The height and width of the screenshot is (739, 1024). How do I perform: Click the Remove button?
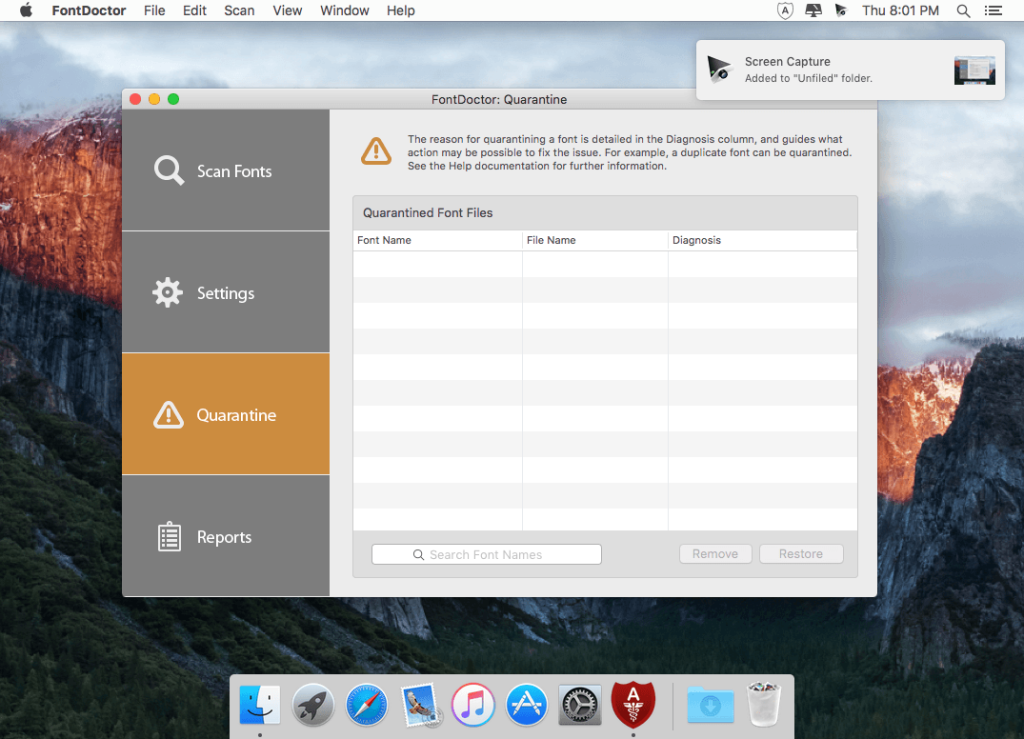[x=715, y=553]
